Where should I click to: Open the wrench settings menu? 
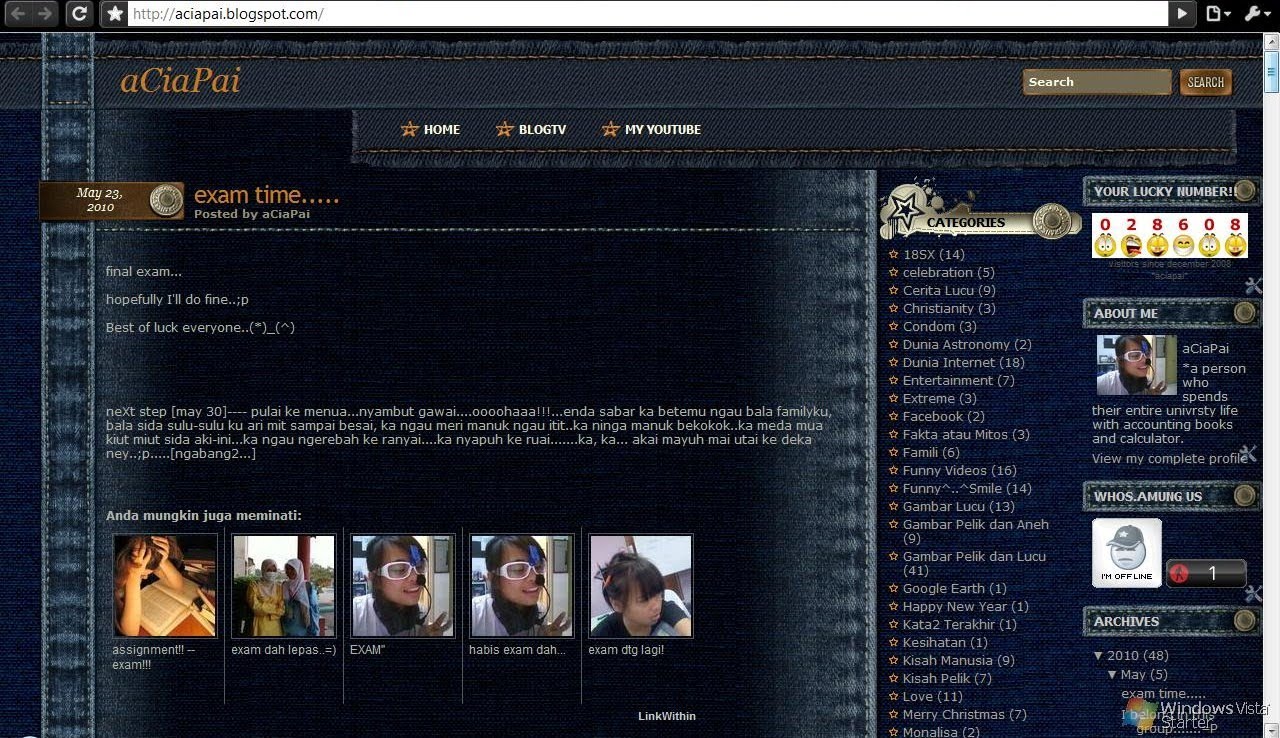click(1256, 14)
